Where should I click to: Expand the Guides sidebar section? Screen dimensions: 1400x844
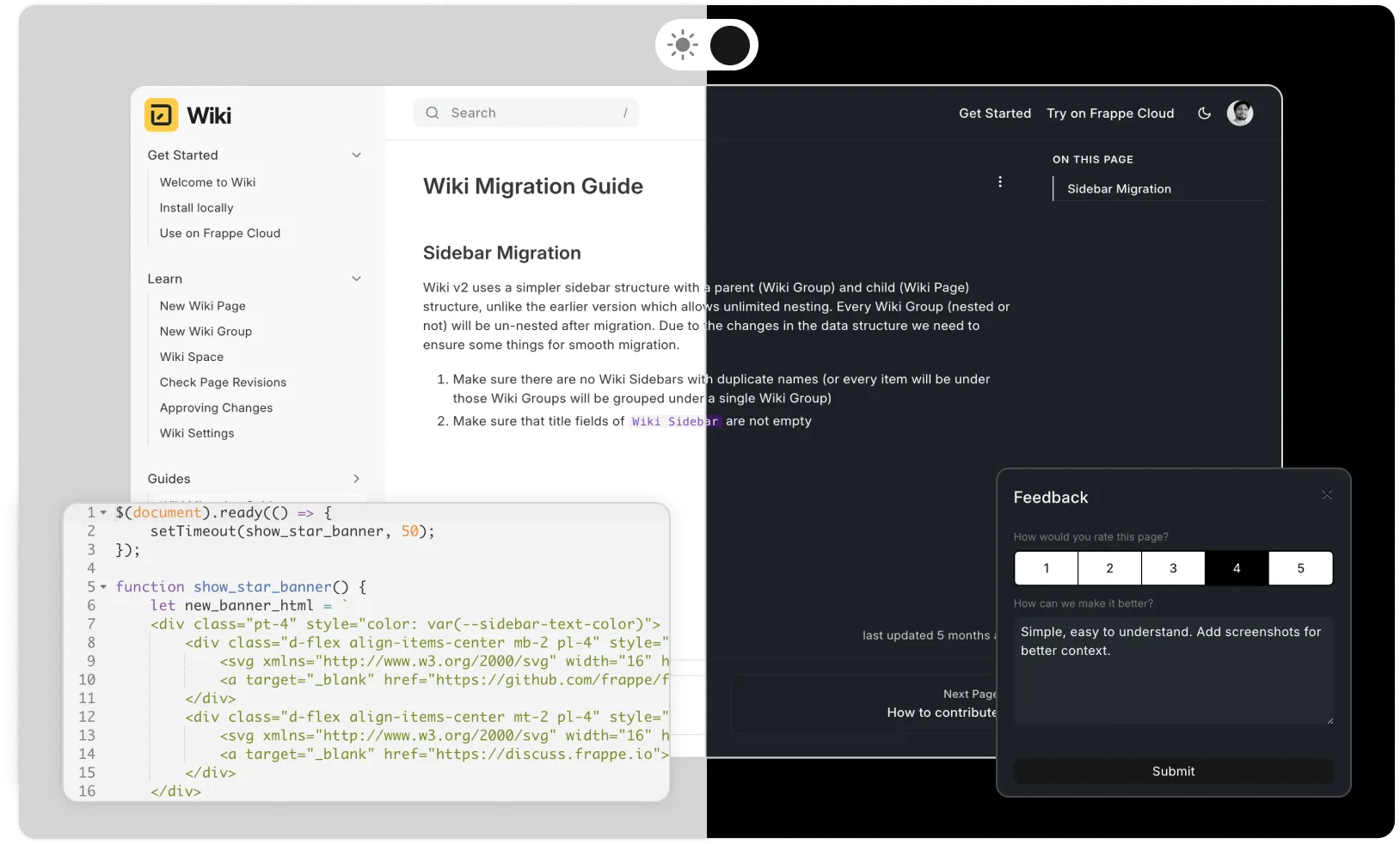point(356,479)
